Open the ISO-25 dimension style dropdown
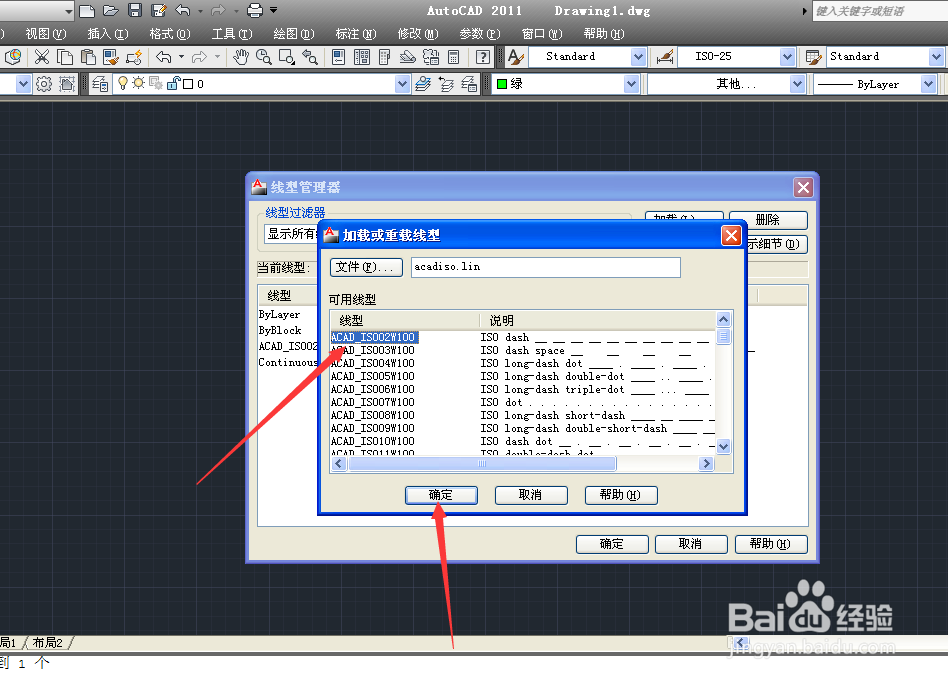This screenshot has width=948, height=680. coord(787,57)
